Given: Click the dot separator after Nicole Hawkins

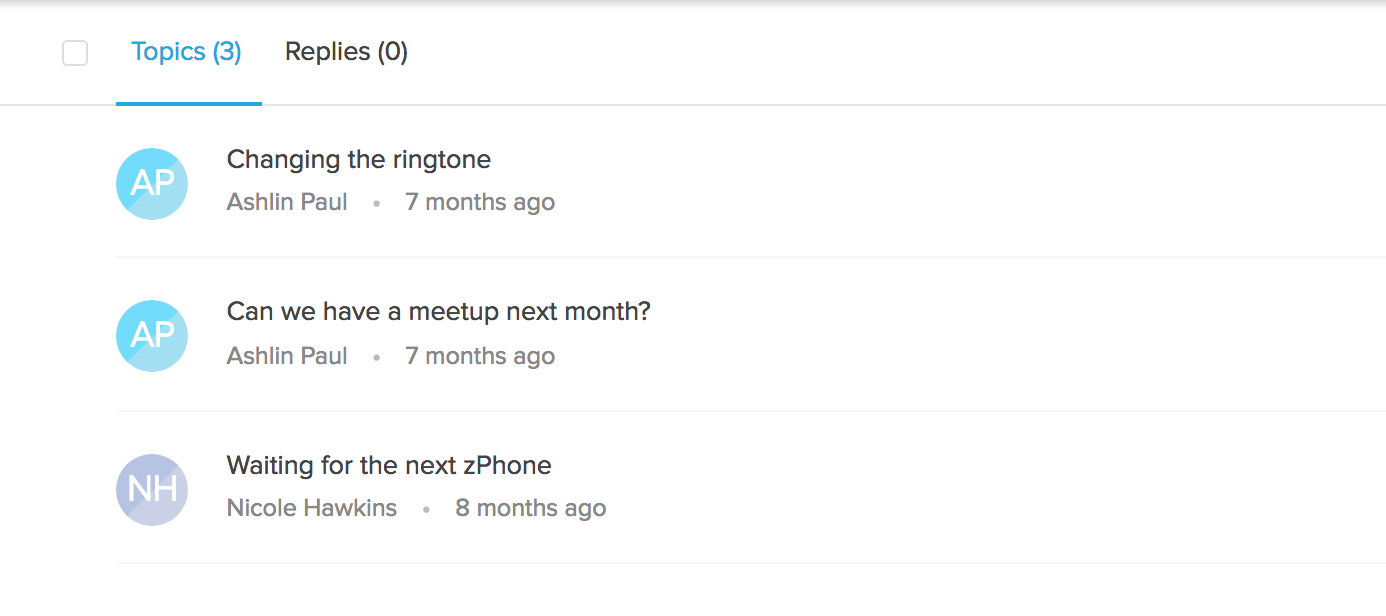Looking at the screenshot, I should click(426, 510).
